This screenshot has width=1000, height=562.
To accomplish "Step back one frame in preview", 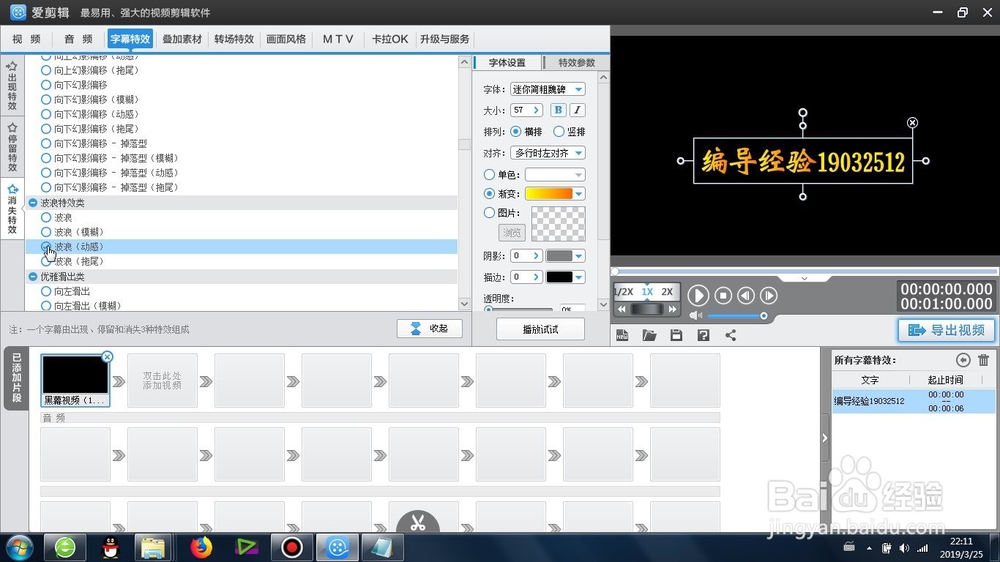I will [746, 295].
